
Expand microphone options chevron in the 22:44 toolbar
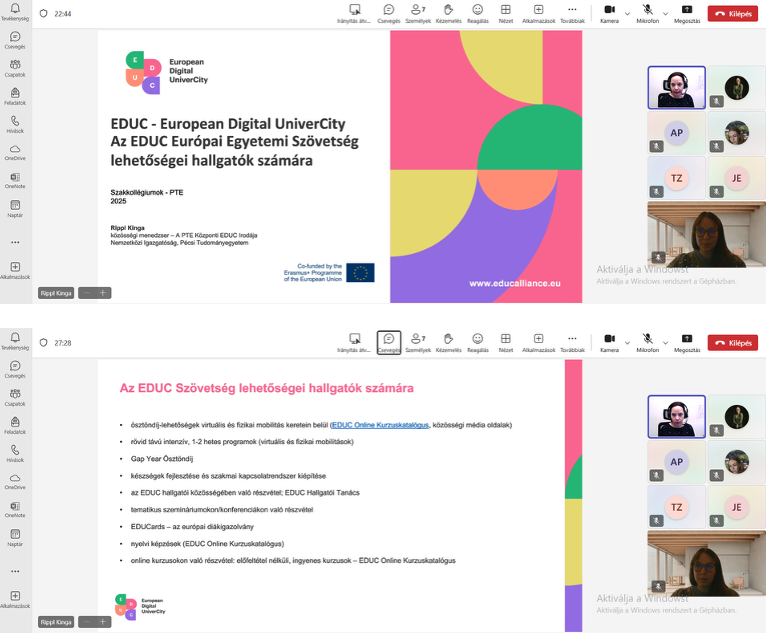pos(665,14)
